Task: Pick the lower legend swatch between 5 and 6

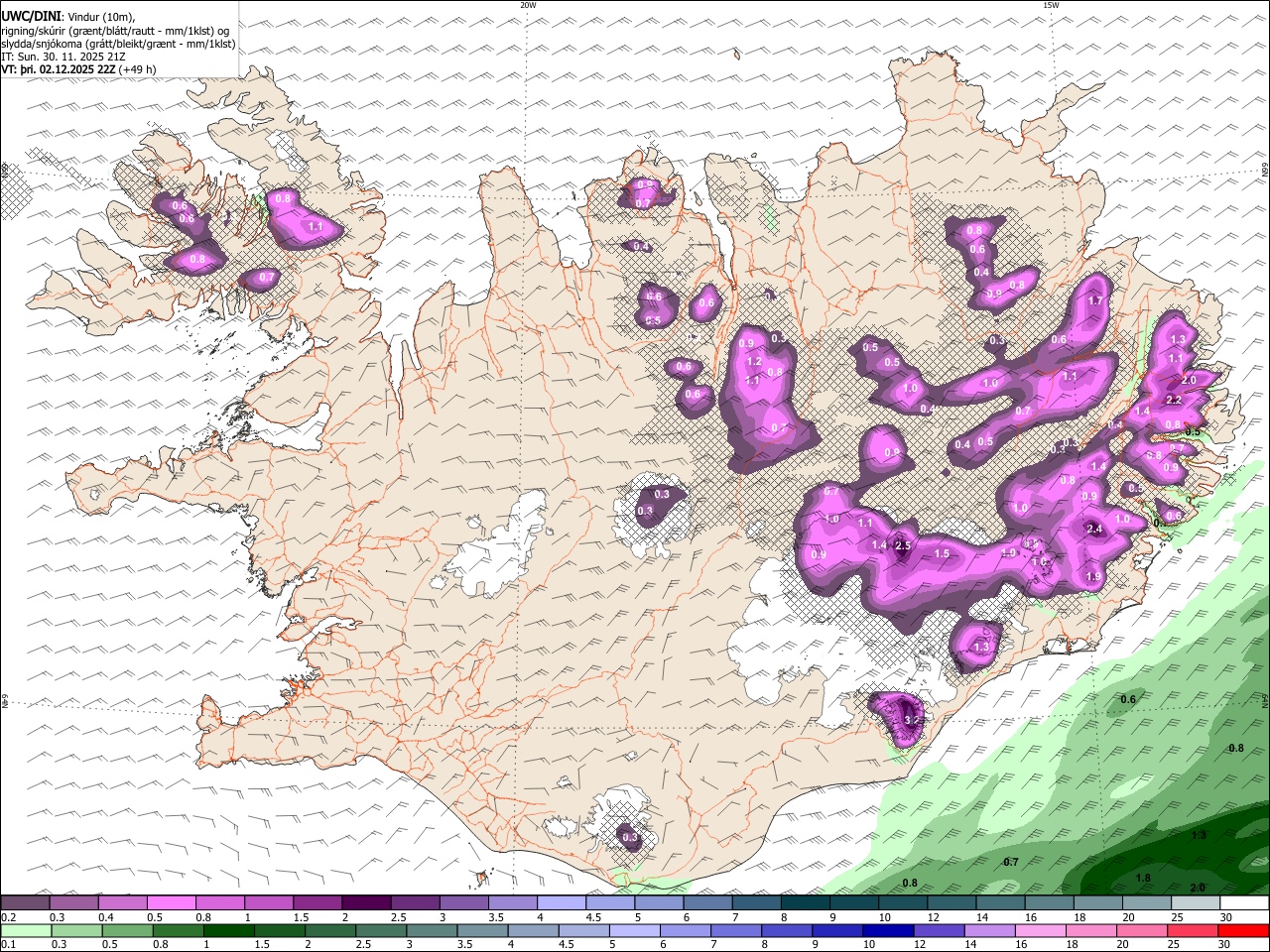Action: coord(634,930)
